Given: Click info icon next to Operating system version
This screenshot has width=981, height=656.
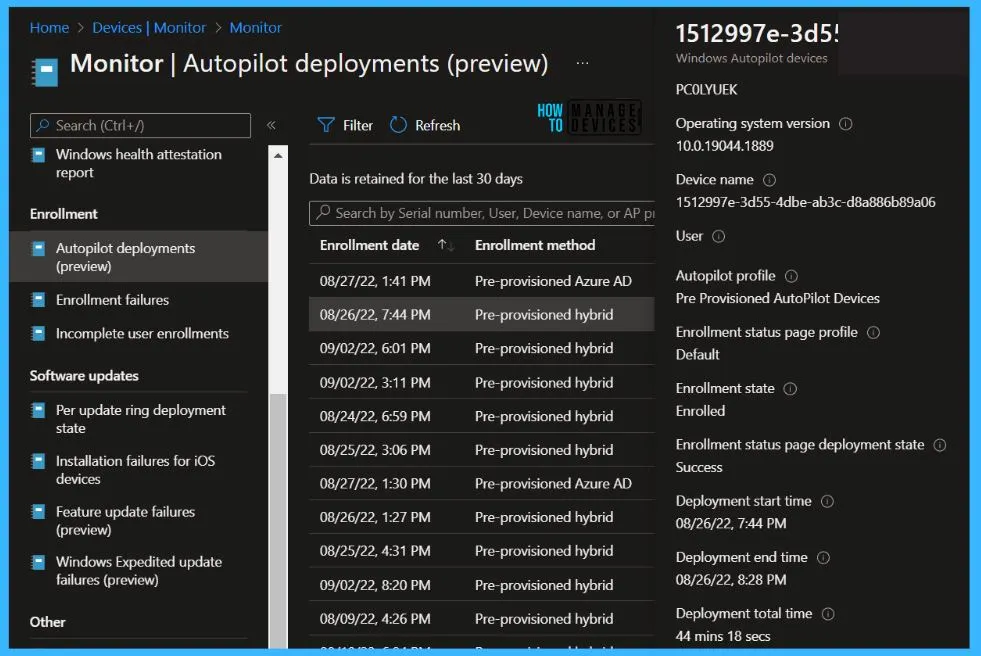Looking at the screenshot, I should coord(845,124).
